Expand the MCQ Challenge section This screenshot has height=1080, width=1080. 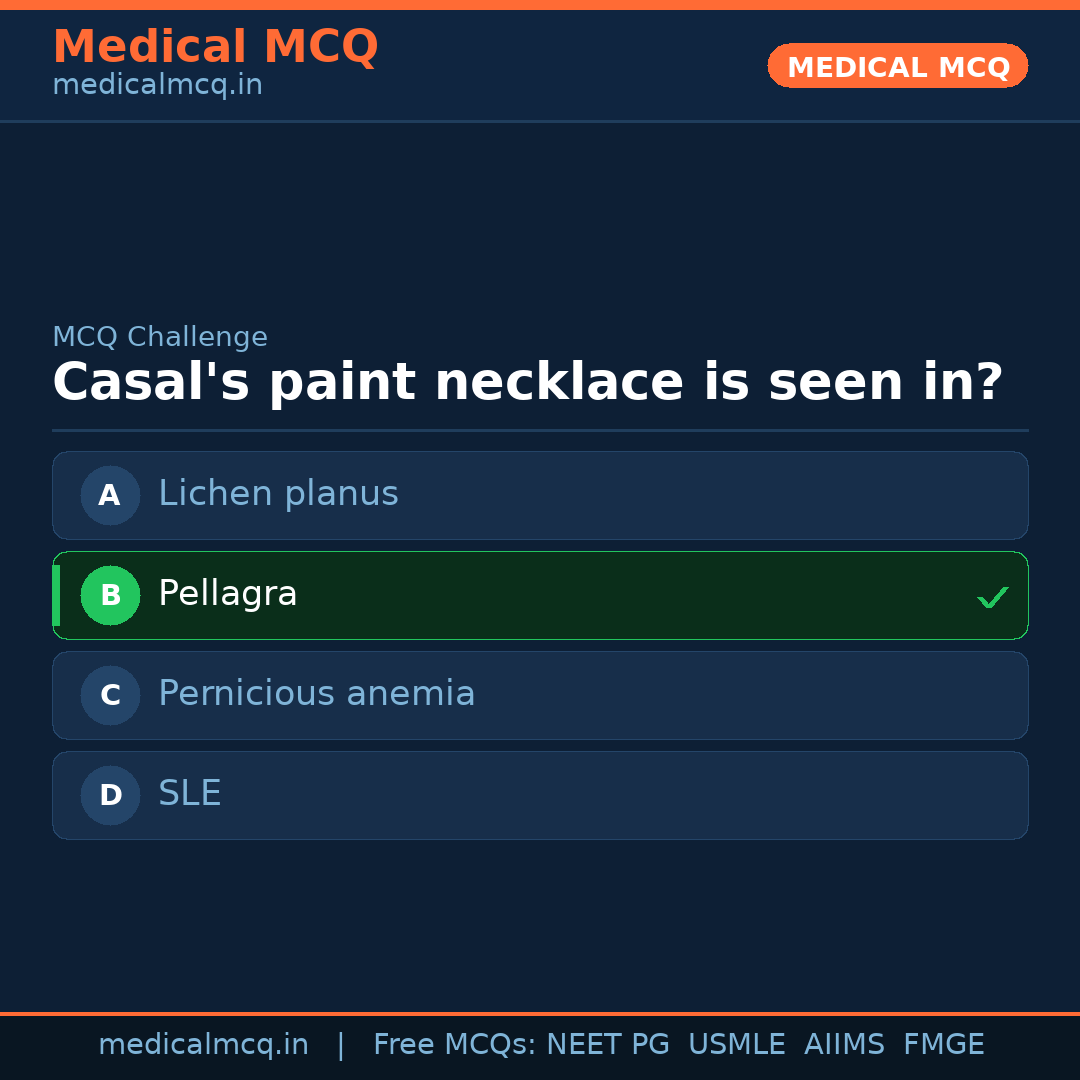160,337
